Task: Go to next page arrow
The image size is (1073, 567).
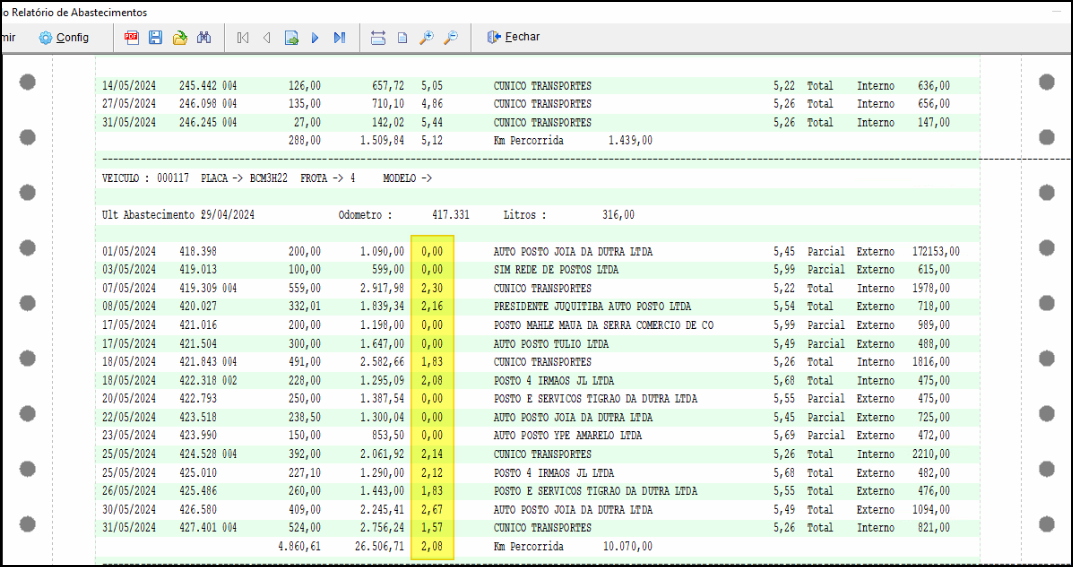Action: click(315, 38)
